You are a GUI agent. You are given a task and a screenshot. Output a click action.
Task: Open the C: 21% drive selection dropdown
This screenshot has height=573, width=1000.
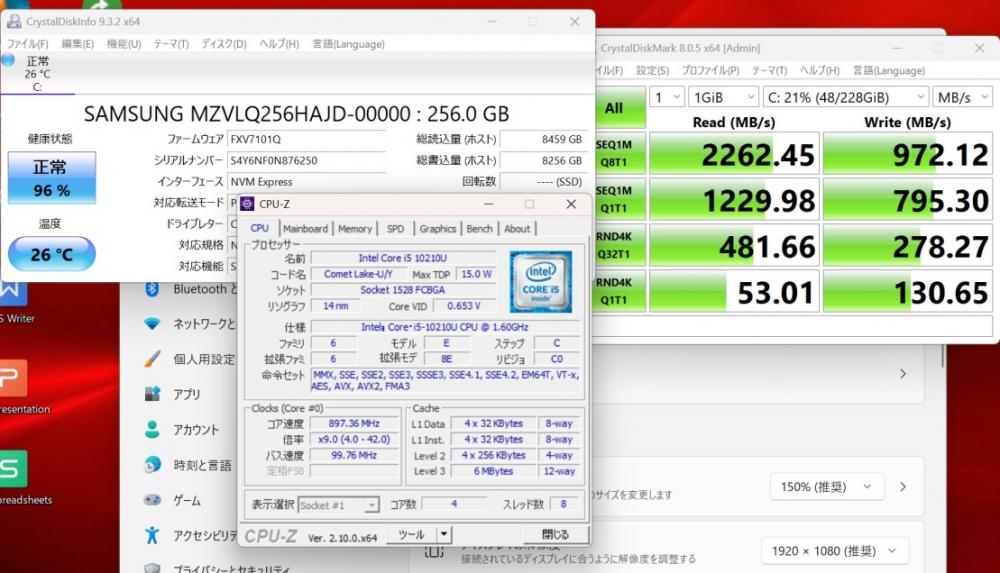coord(845,98)
